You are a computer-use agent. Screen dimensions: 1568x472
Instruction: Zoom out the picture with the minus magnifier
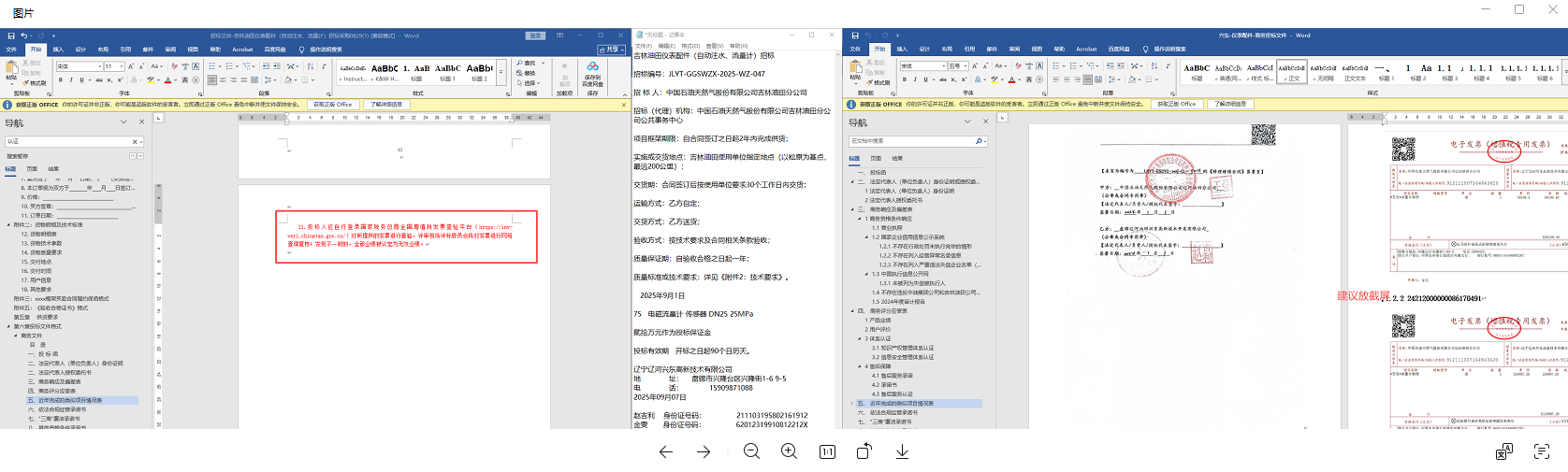[x=751, y=451]
